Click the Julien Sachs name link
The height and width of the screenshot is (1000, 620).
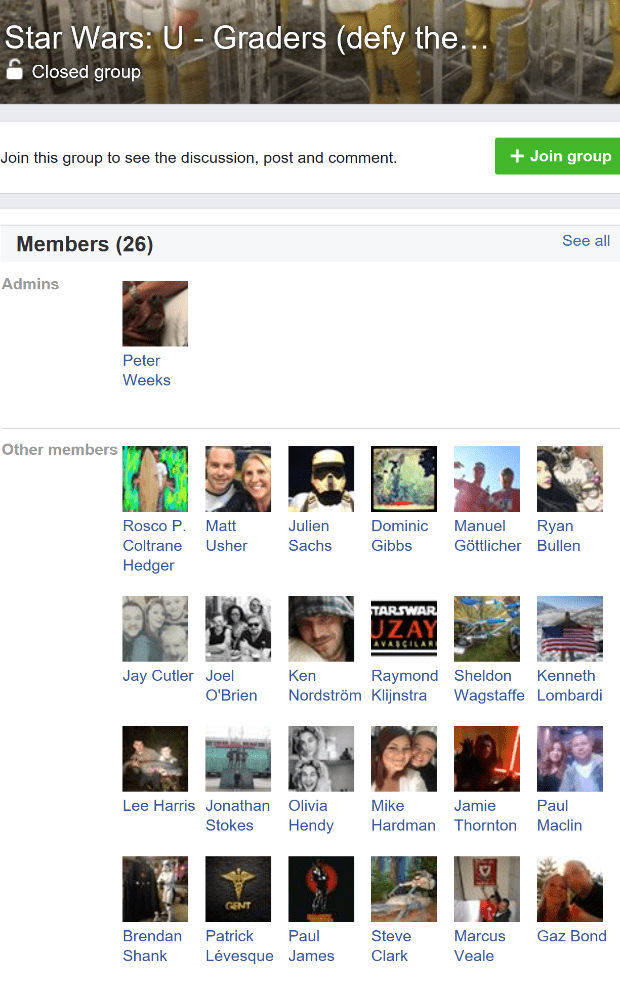point(310,536)
